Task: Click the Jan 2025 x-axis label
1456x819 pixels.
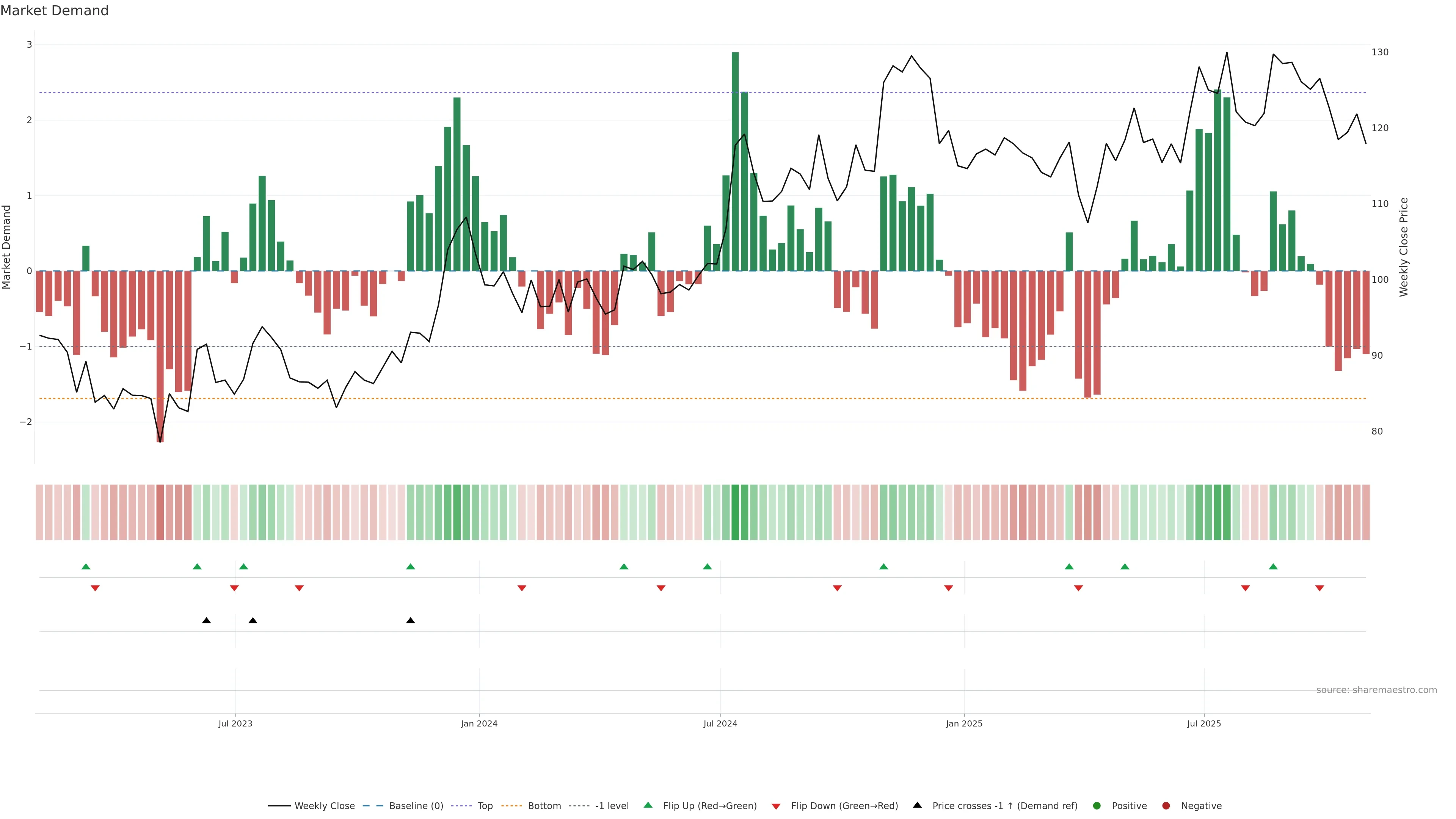Action: pos(964,723)
